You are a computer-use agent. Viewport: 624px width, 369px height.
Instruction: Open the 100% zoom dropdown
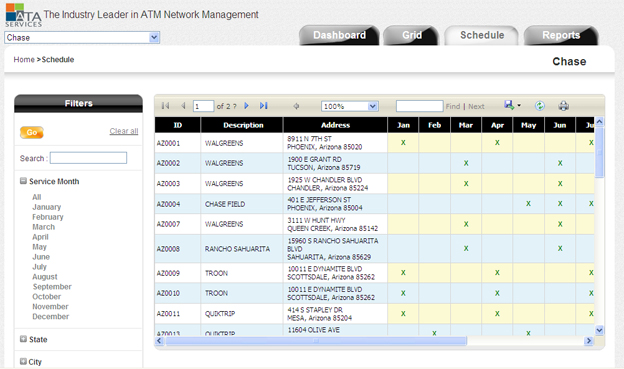pos(349,106)
